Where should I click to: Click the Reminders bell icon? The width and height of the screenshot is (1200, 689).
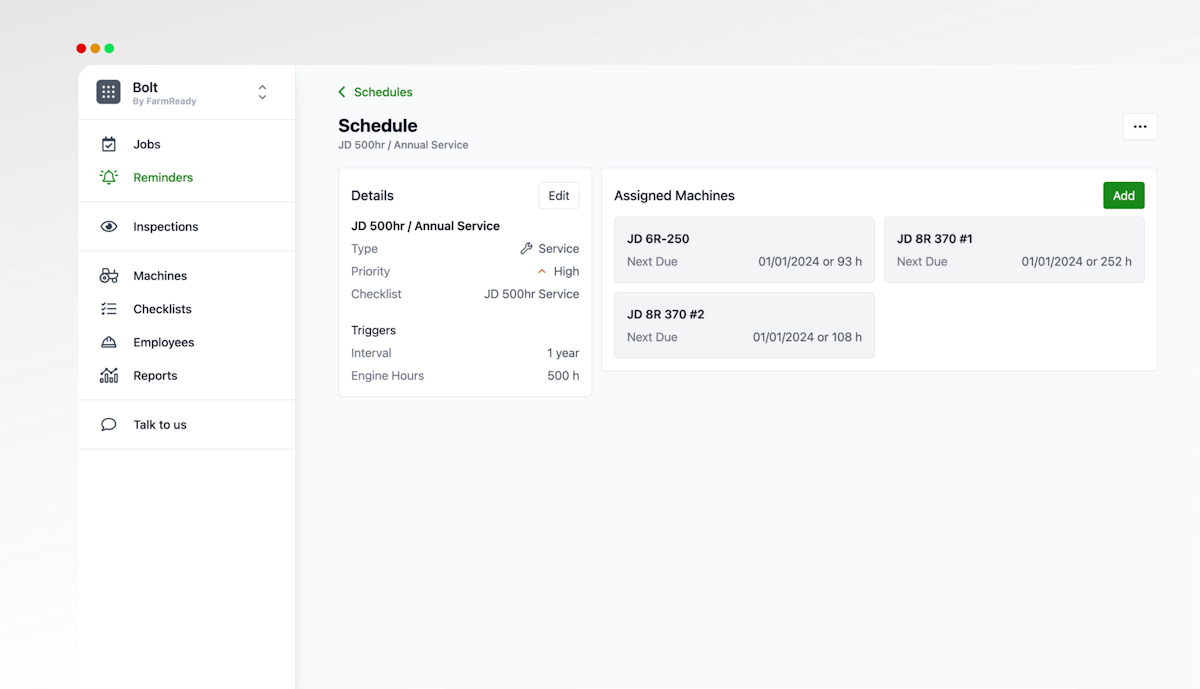(109, 177)
